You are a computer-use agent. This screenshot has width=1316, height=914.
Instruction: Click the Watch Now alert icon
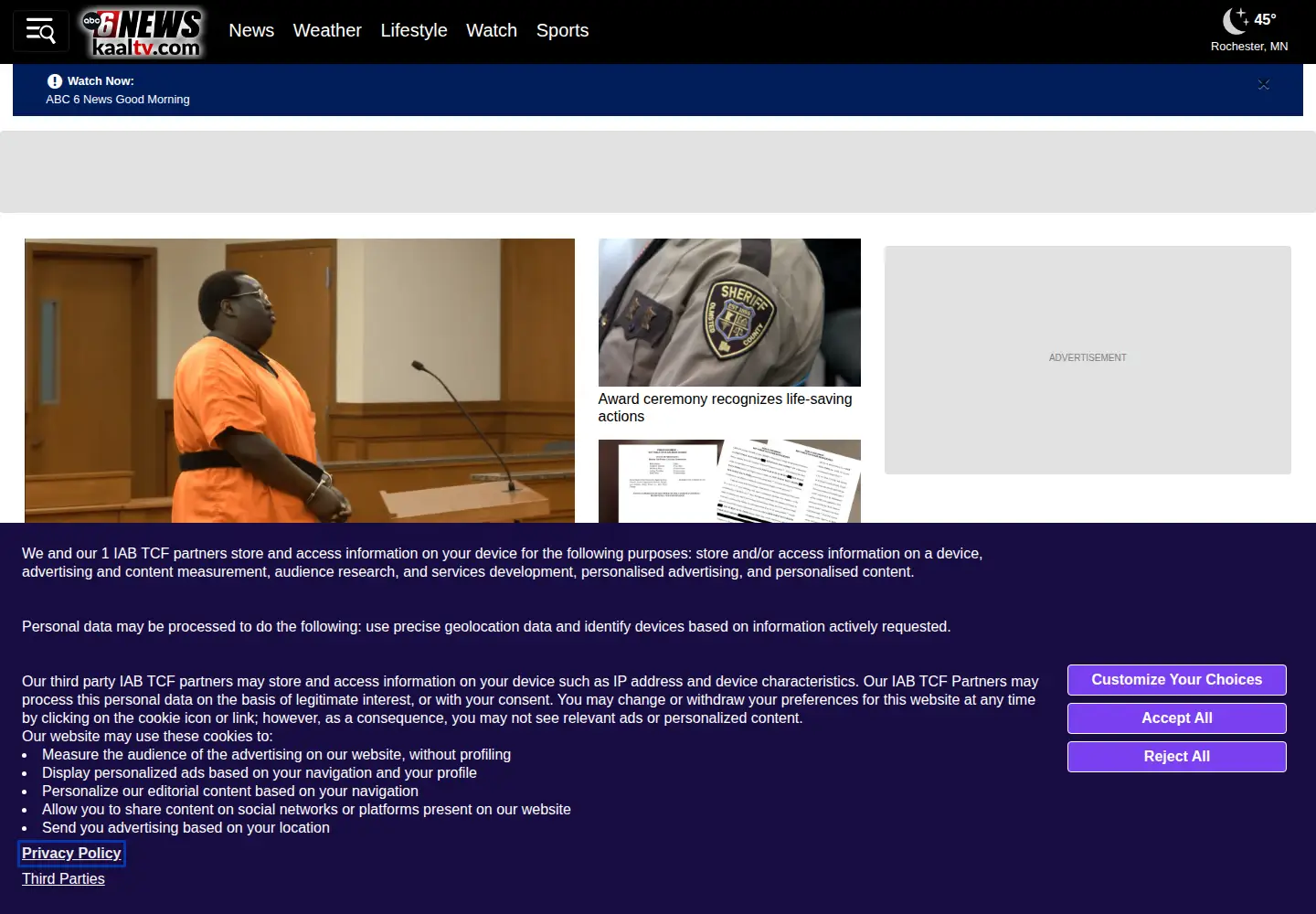55,81
